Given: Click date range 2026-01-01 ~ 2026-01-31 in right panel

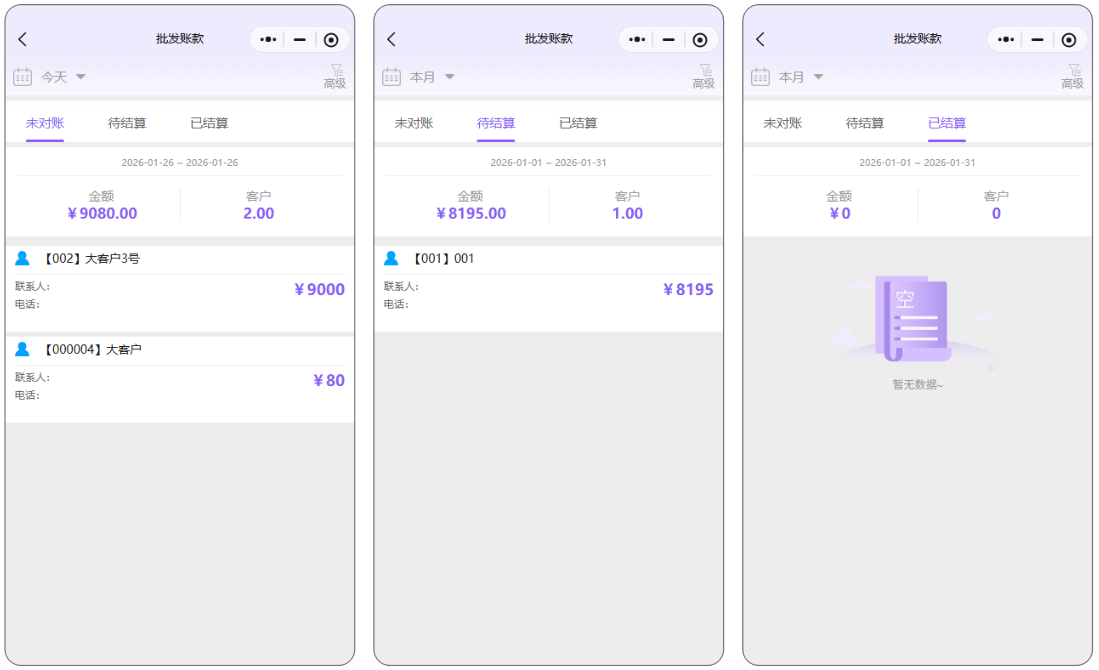Looking at the screenshot, I should (917, 163).
